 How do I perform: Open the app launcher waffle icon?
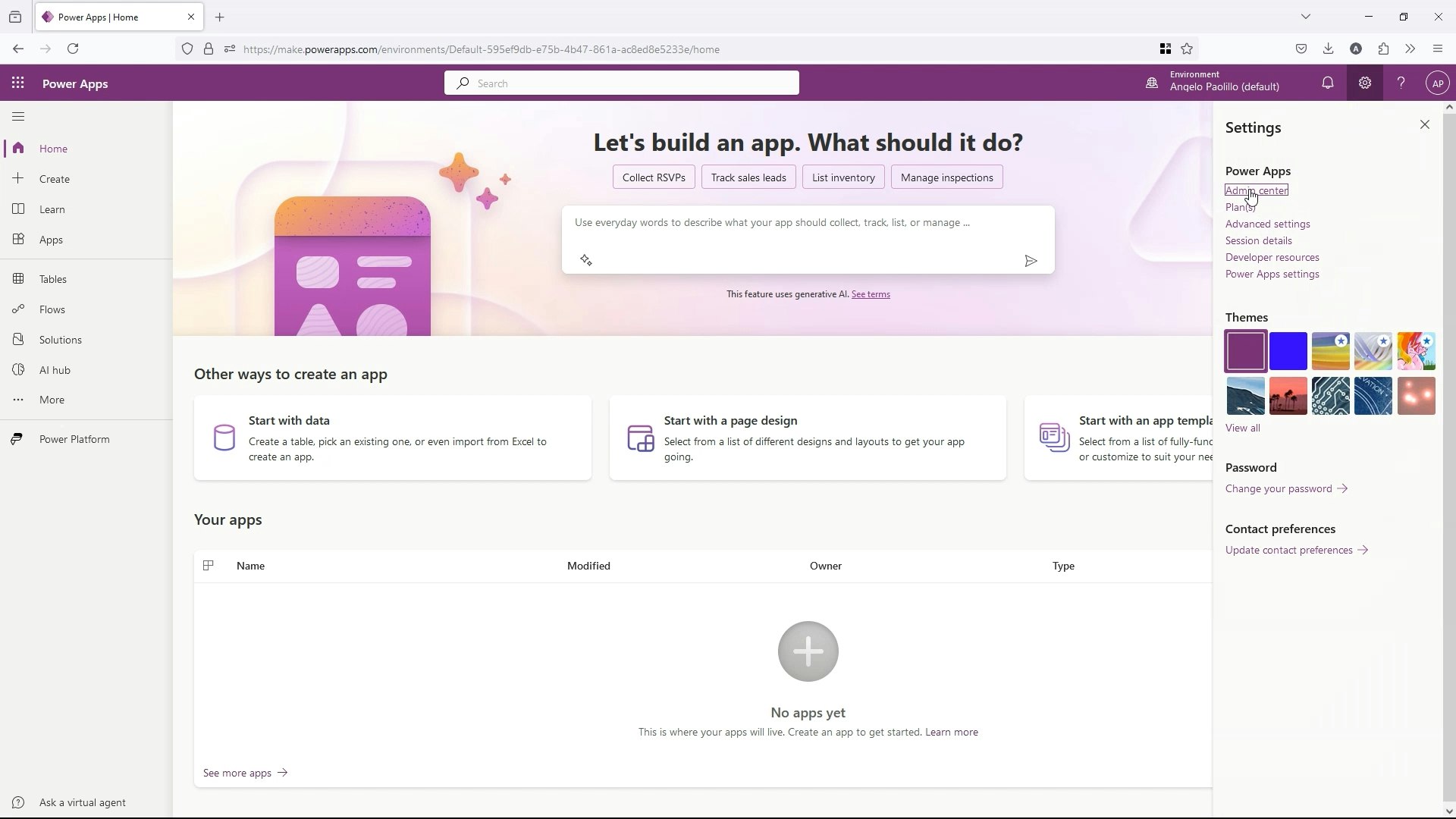18,83
